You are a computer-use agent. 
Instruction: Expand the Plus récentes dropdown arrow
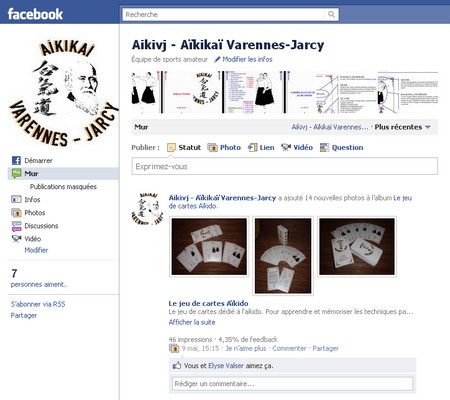[428, 127]
